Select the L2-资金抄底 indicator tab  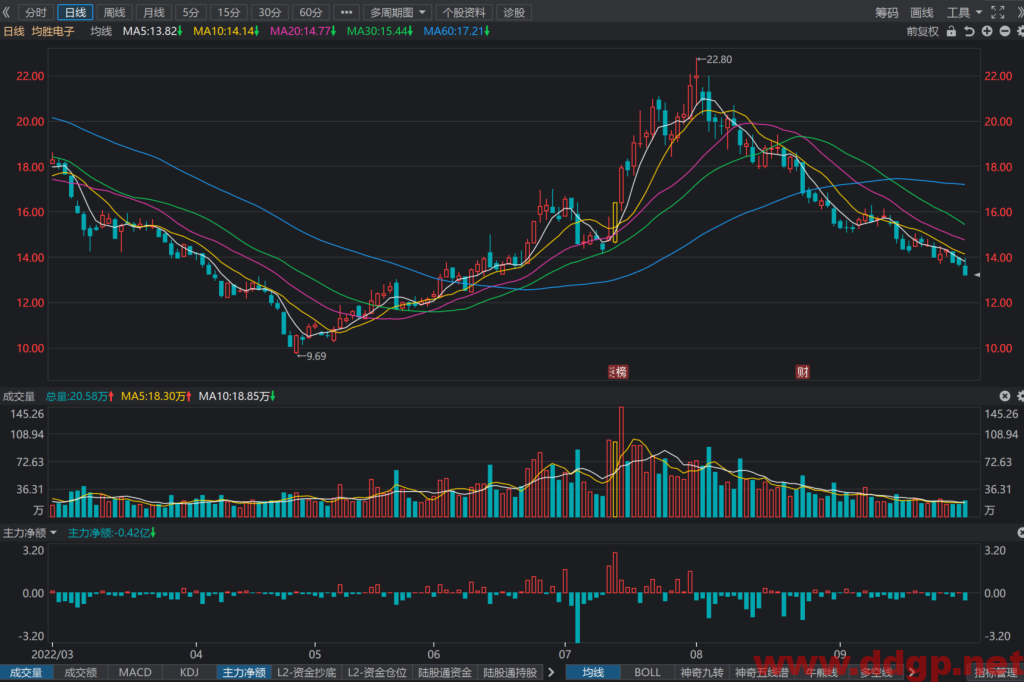coord(306,672)
